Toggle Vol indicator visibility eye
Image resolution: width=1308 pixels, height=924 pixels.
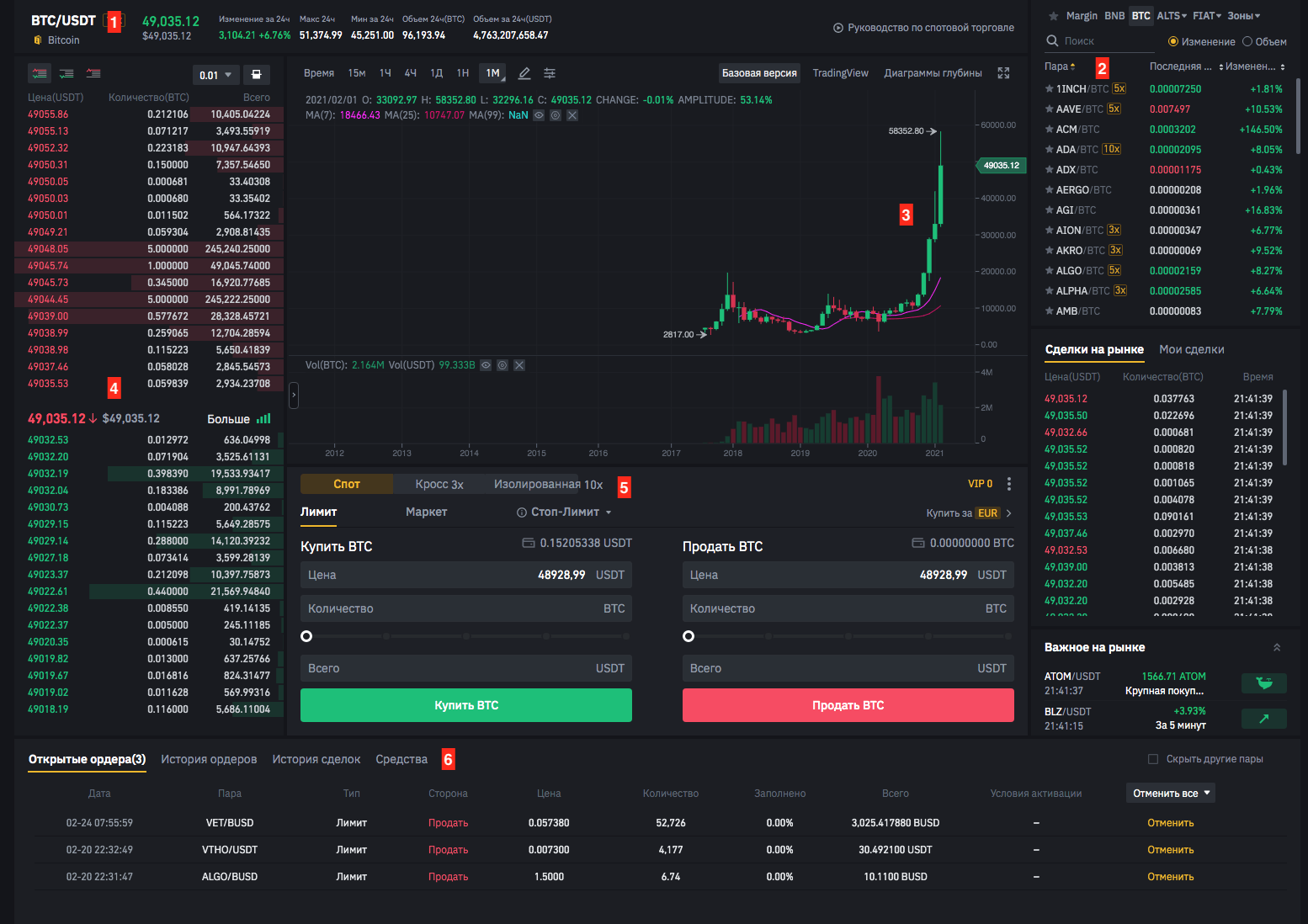click(486, 365)
